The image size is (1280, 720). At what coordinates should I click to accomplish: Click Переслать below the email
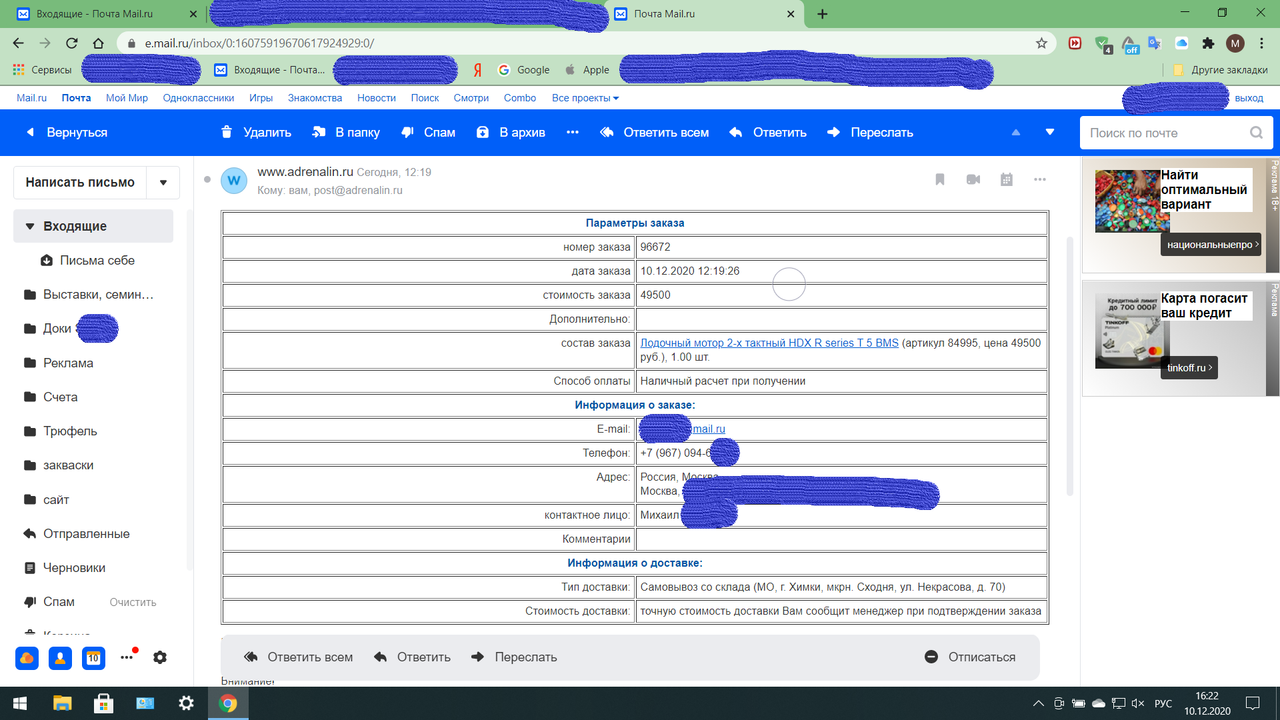click(514, 657)
